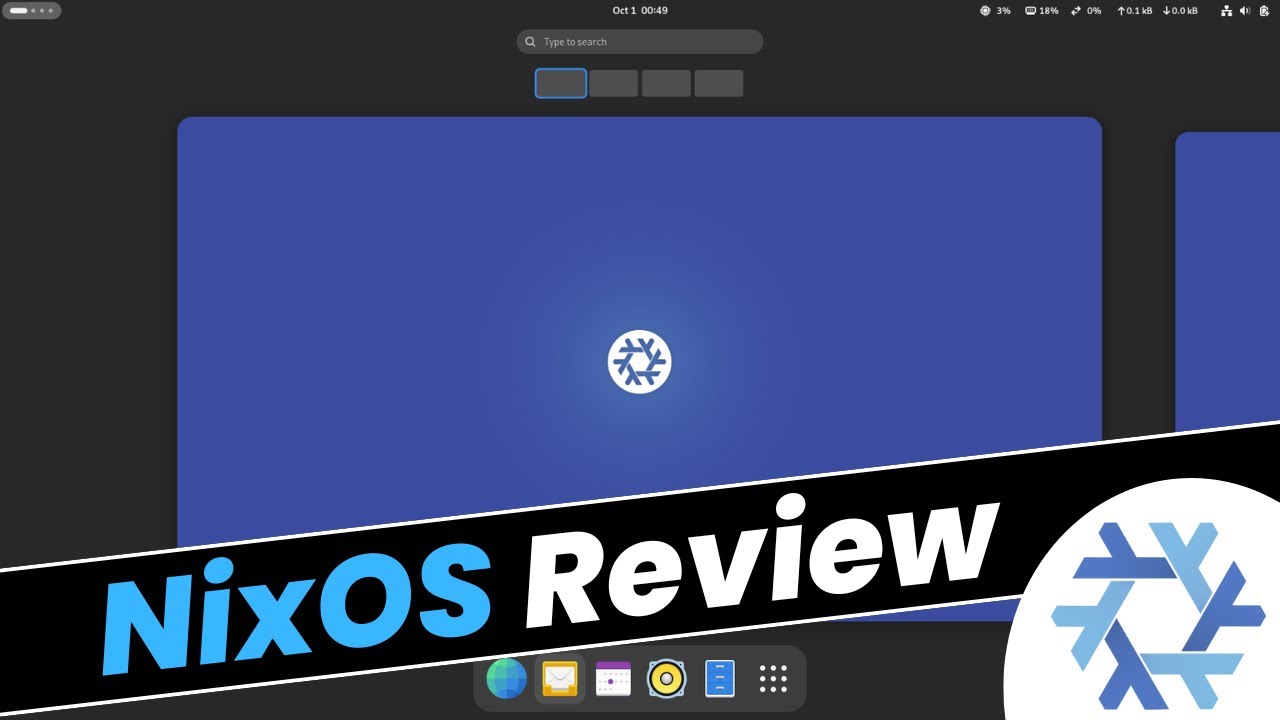Switch to the third workspace thumbnail

[666, 83]
